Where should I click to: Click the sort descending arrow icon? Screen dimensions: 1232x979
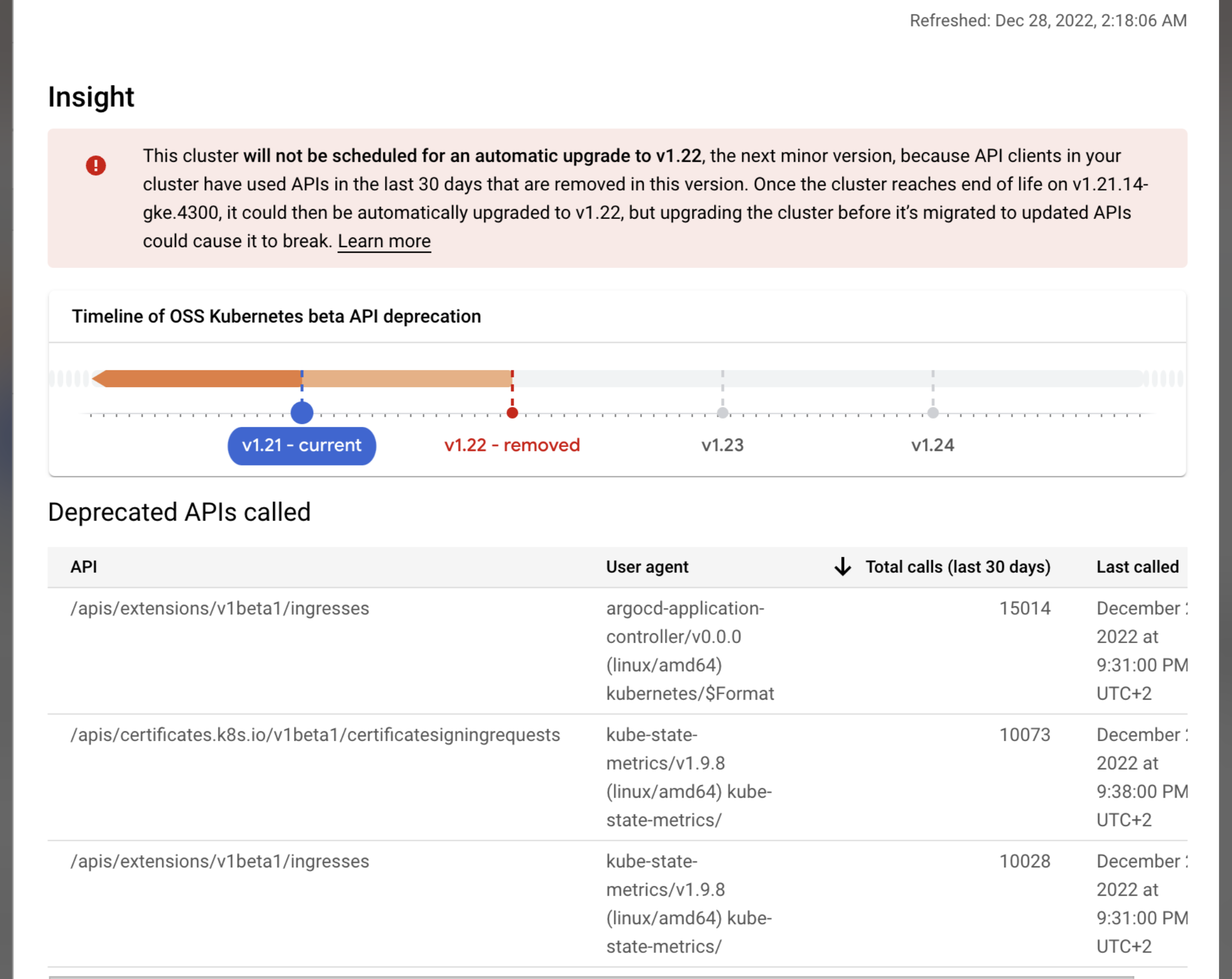pyautogui.click(x=842, y=567)
